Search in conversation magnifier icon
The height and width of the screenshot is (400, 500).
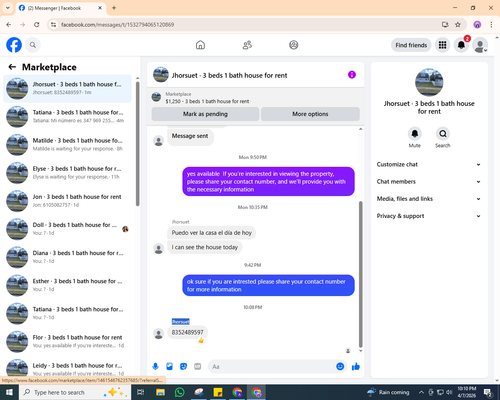(443, 134)
